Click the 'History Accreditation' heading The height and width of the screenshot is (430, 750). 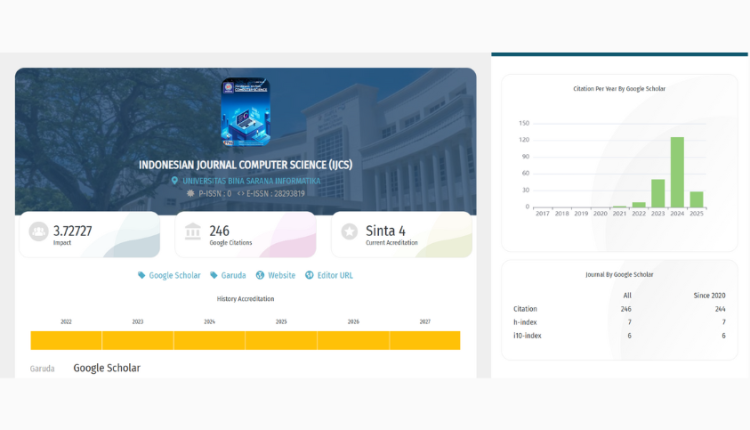245,299
